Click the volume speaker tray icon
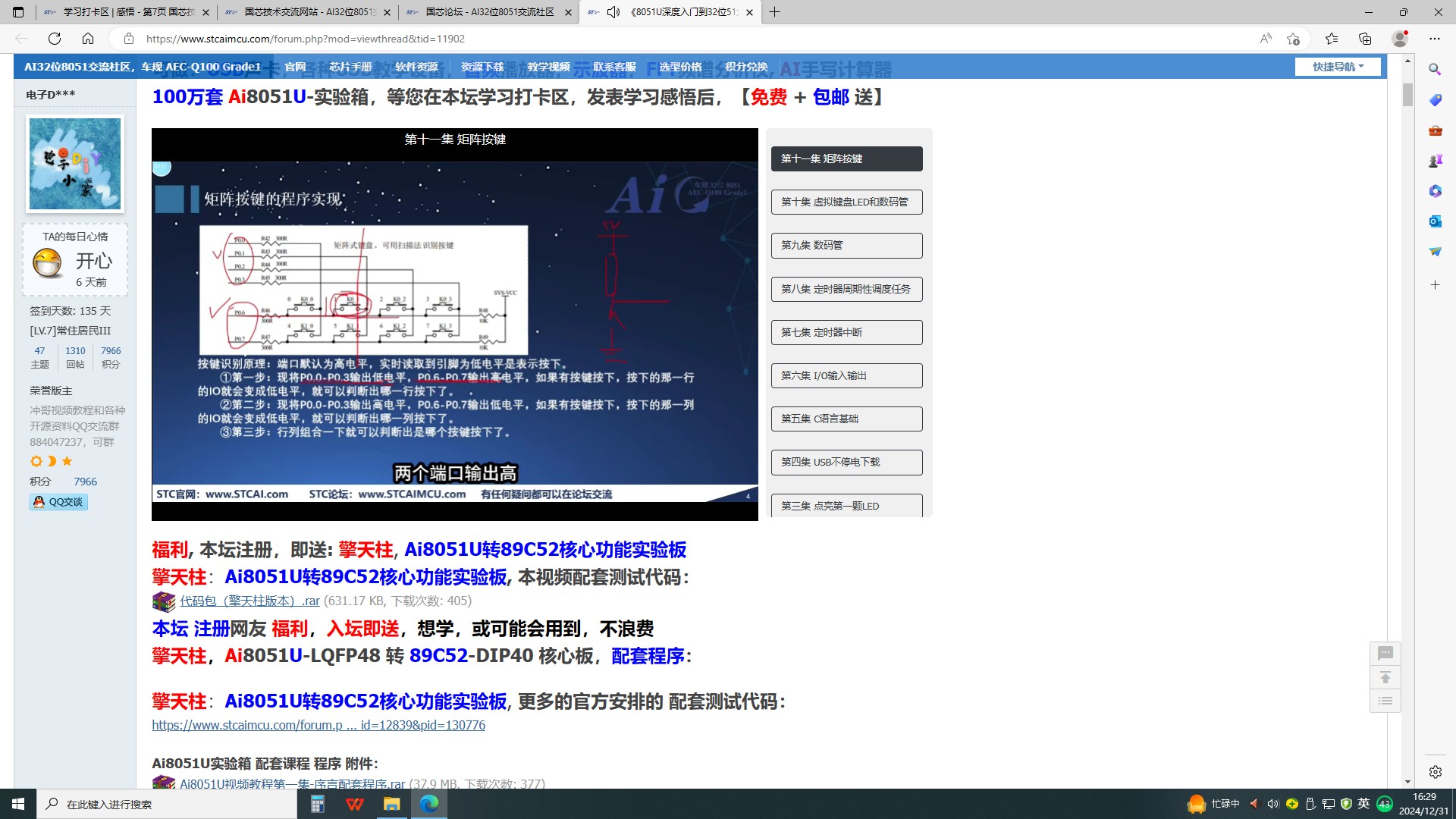The height and width of the screenshot is (819, 1456). click(x=1272, y=804)
